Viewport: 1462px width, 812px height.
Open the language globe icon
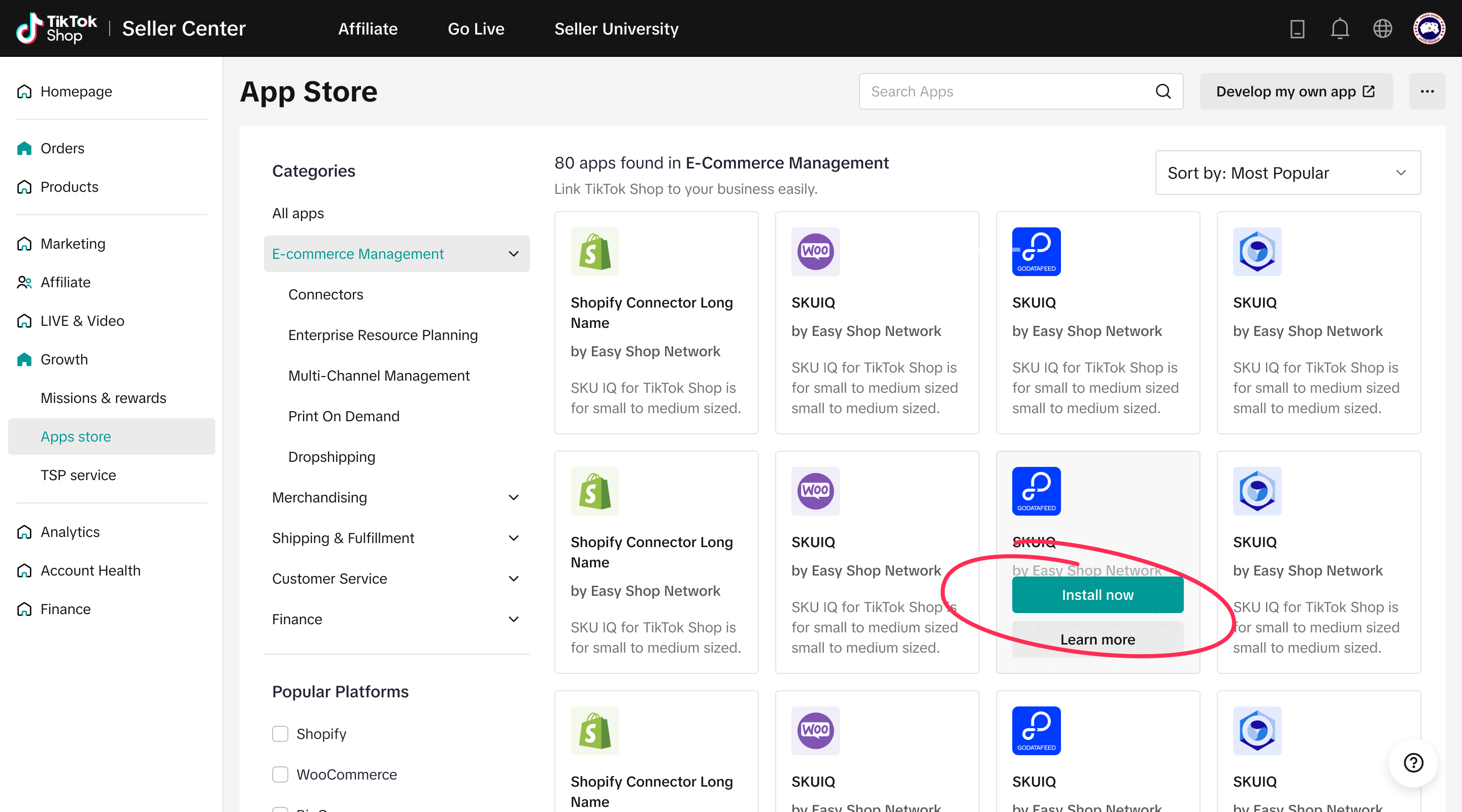pyautogui.click(x=1382, y=28)
